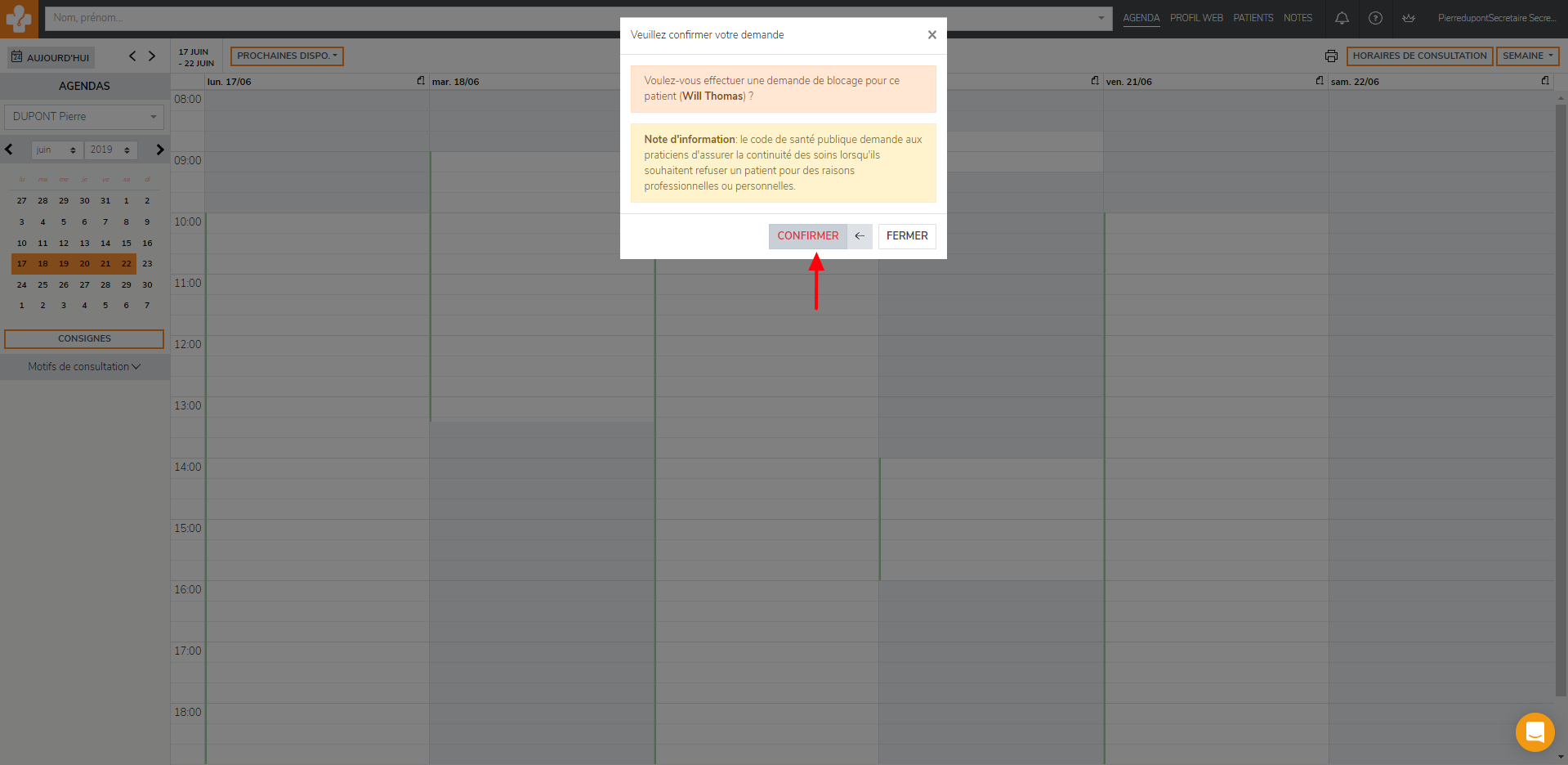Click the back arrow next to CONFIRMER

[x=860, y=236]
